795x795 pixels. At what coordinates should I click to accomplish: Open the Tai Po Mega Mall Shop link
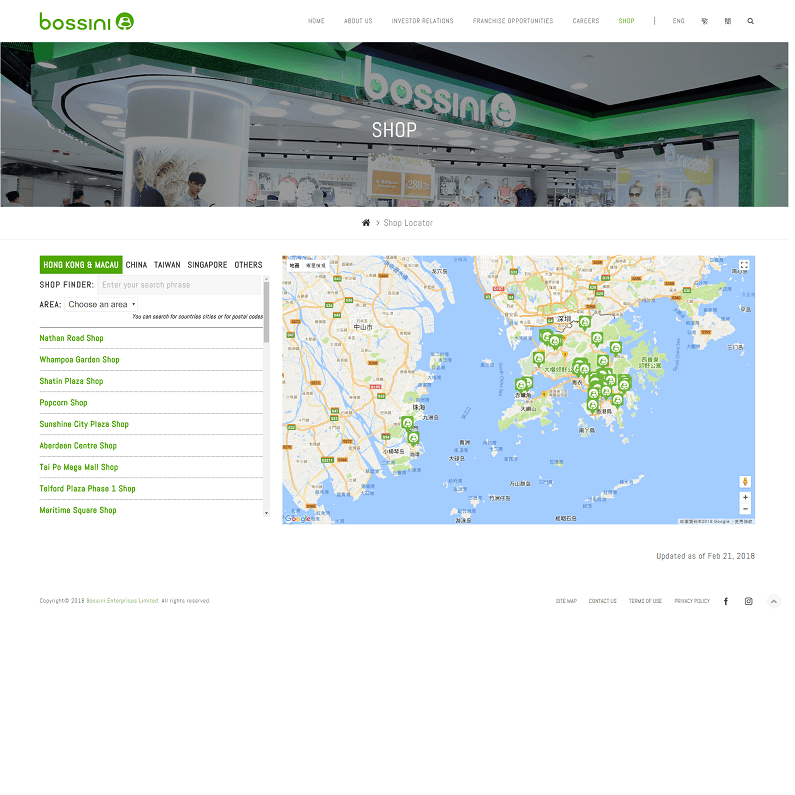(x=79, y=467)
